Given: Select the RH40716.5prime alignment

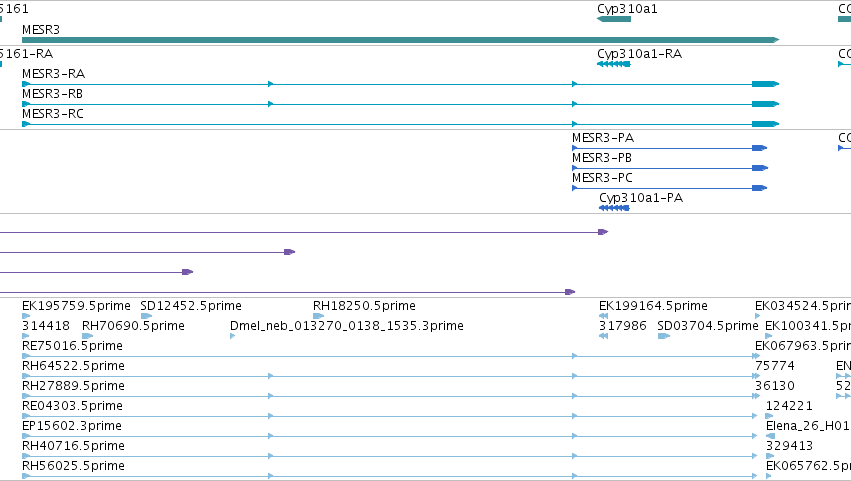Looking at the screenshot, I should tap(390, 456).
